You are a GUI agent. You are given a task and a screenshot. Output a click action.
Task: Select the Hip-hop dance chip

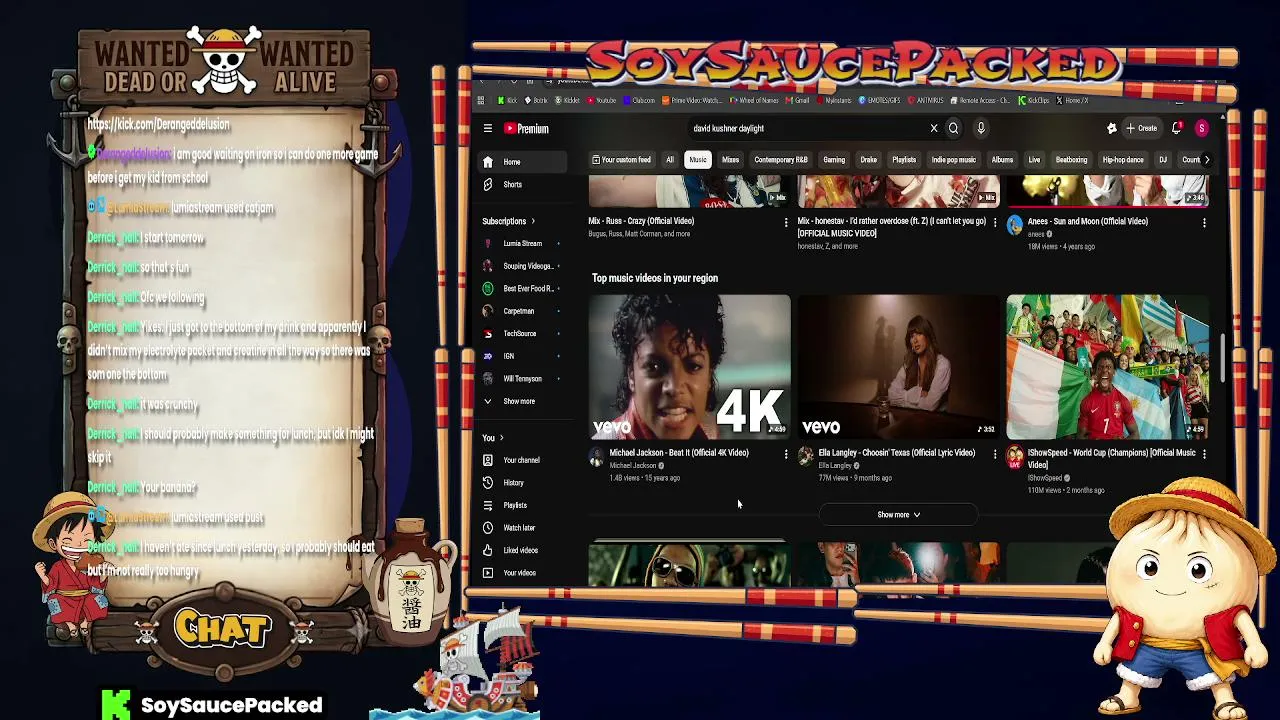coord(1123,160)
